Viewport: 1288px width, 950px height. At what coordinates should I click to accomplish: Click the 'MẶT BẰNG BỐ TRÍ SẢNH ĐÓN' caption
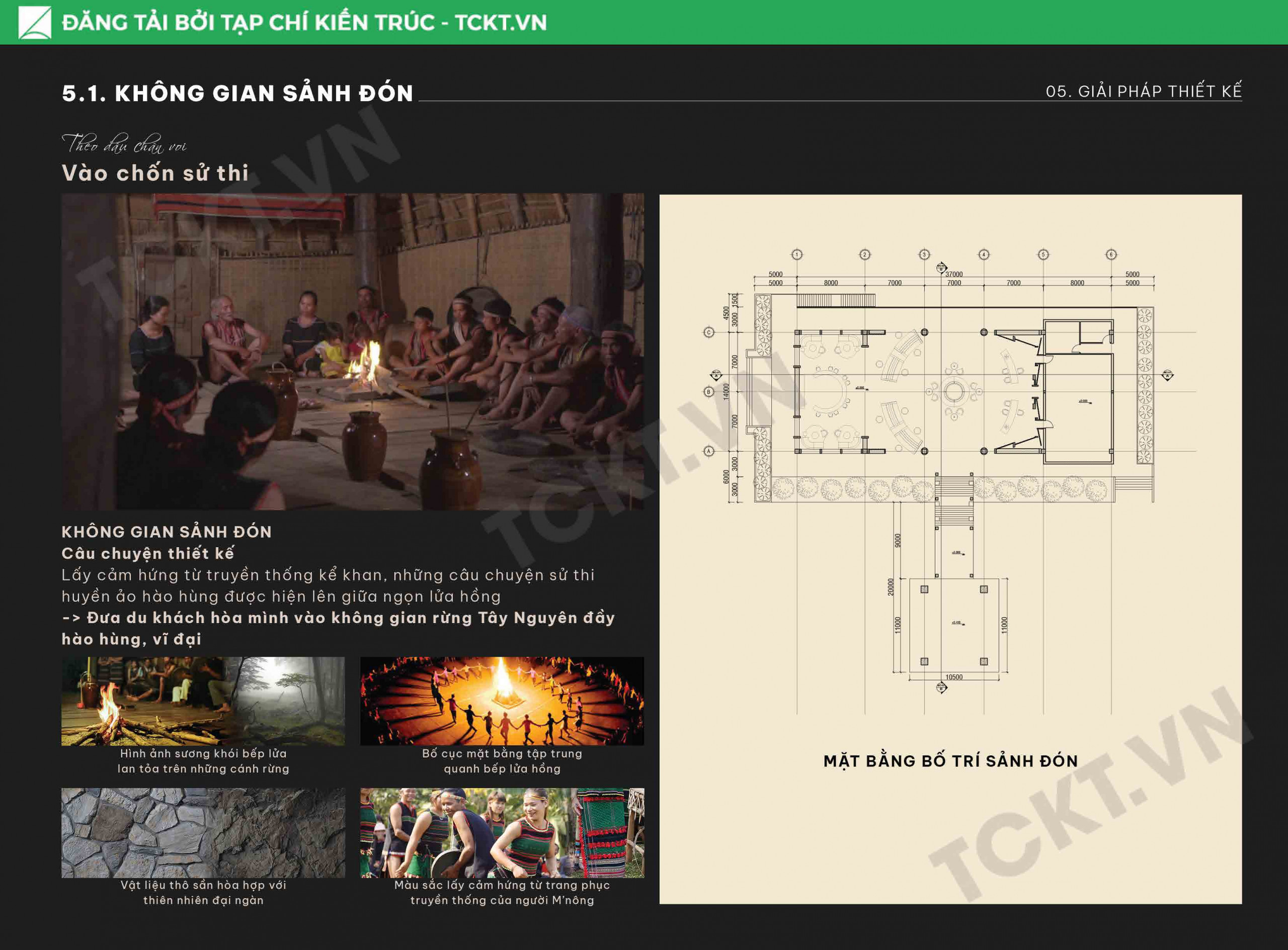tap(950, 761)
